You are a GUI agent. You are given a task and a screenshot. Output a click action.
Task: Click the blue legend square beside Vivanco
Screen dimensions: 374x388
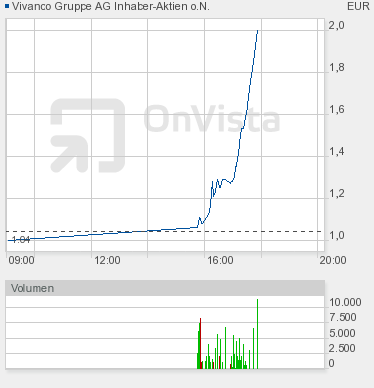click(x=7, y=6)
